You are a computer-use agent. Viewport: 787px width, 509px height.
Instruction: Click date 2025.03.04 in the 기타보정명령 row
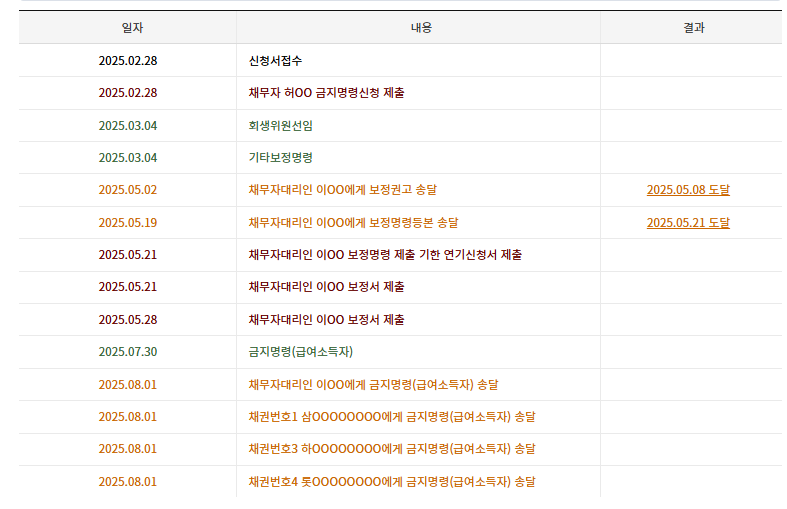tap(128, 158)
